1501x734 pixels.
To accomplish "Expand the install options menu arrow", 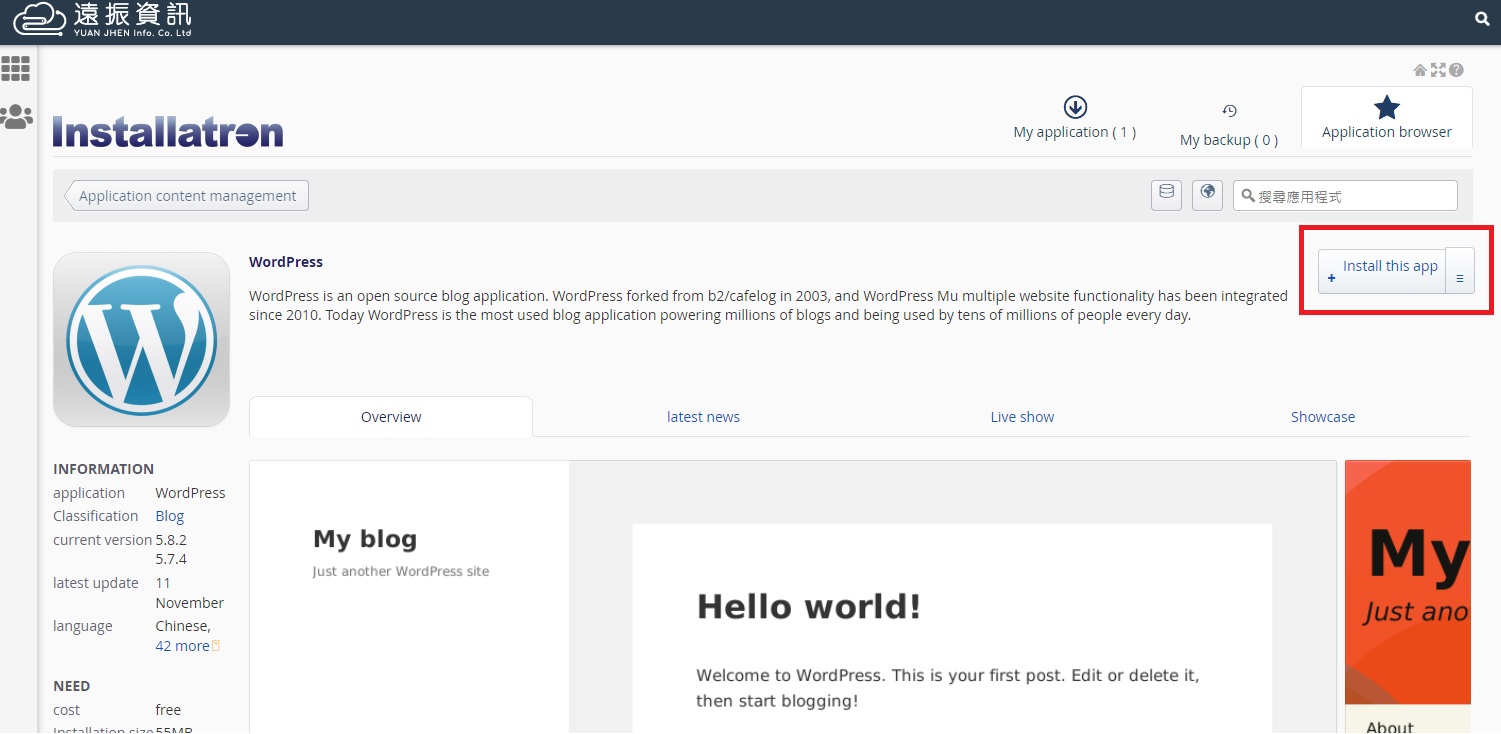I will 1460,271.
